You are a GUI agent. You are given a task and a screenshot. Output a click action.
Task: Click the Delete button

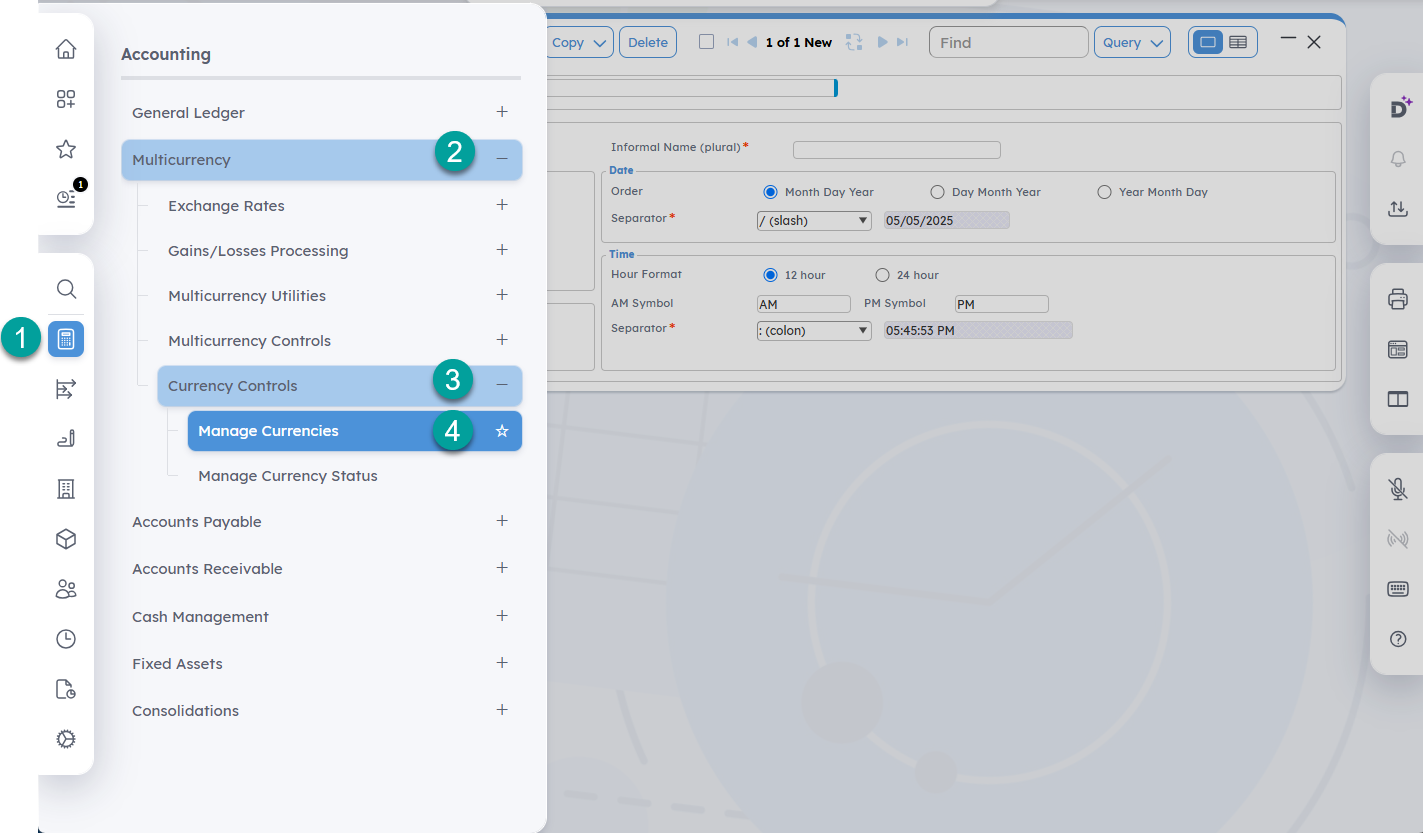(x=648, y=42)
